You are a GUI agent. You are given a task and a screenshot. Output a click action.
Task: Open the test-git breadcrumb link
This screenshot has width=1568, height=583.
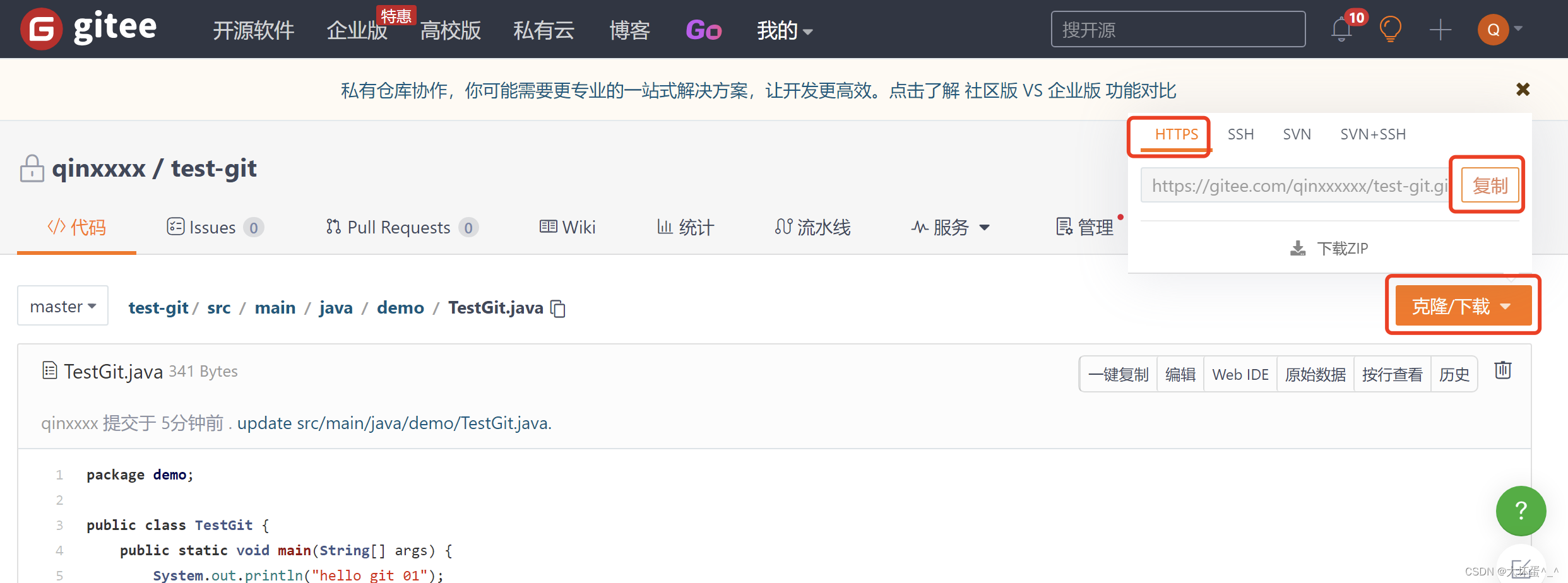point(158,307)
